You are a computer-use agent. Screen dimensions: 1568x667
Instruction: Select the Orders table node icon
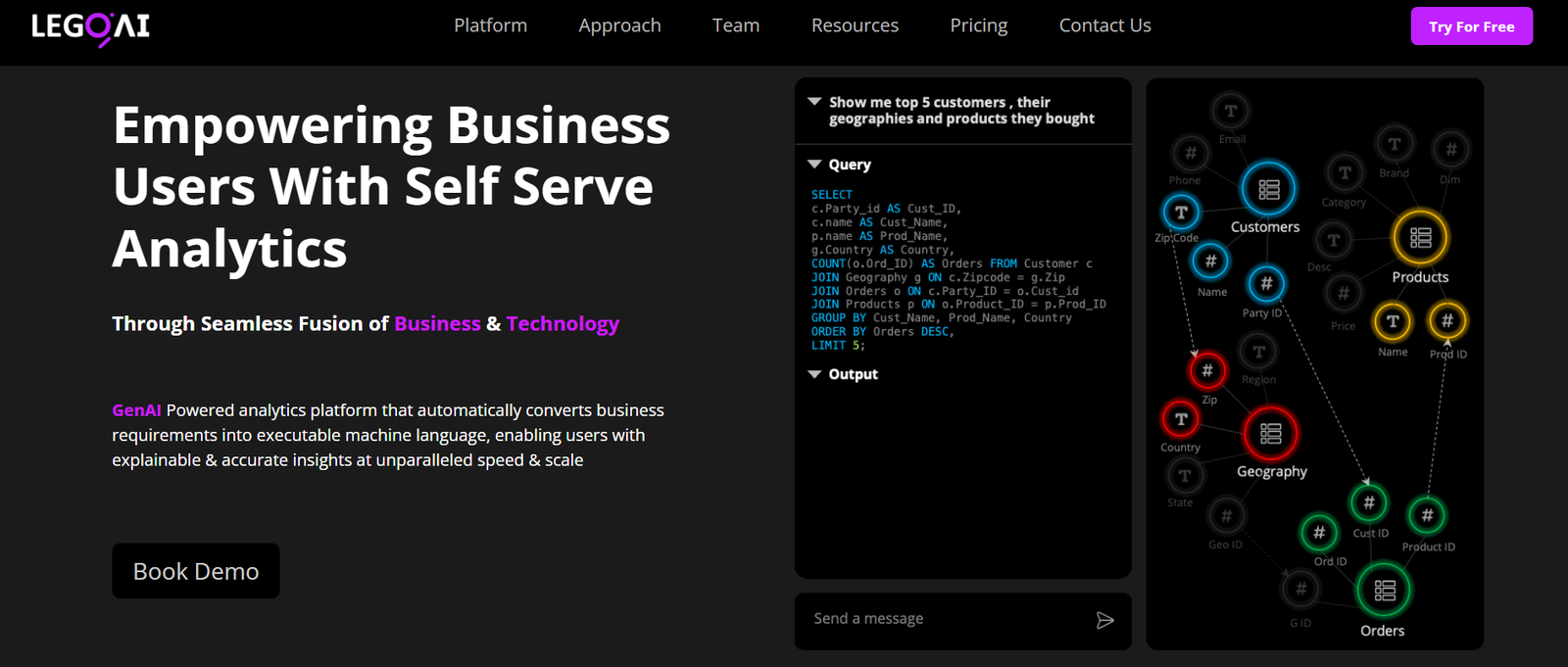(x=1383, y=590)
